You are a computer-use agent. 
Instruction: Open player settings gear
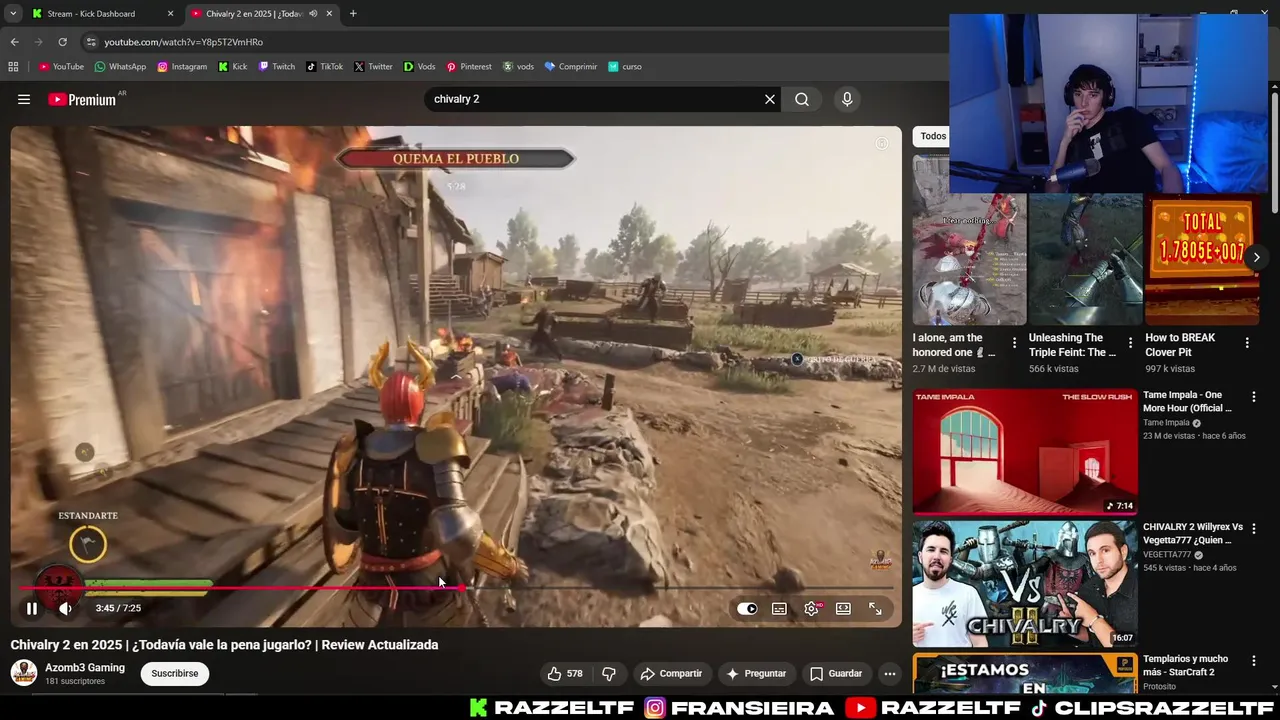(811, 608)
